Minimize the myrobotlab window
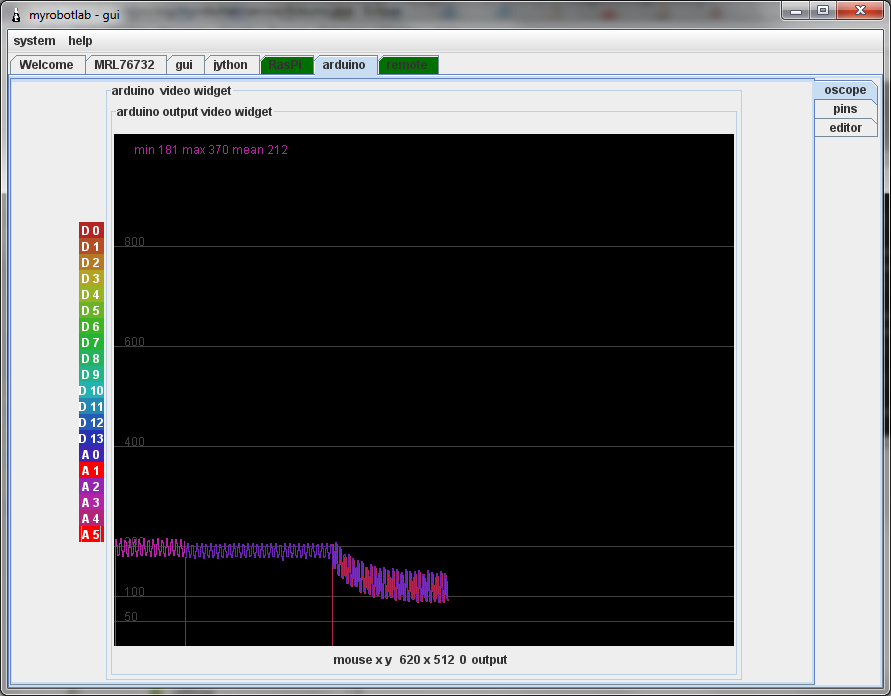The image size is (891, 696). [796, 11]
